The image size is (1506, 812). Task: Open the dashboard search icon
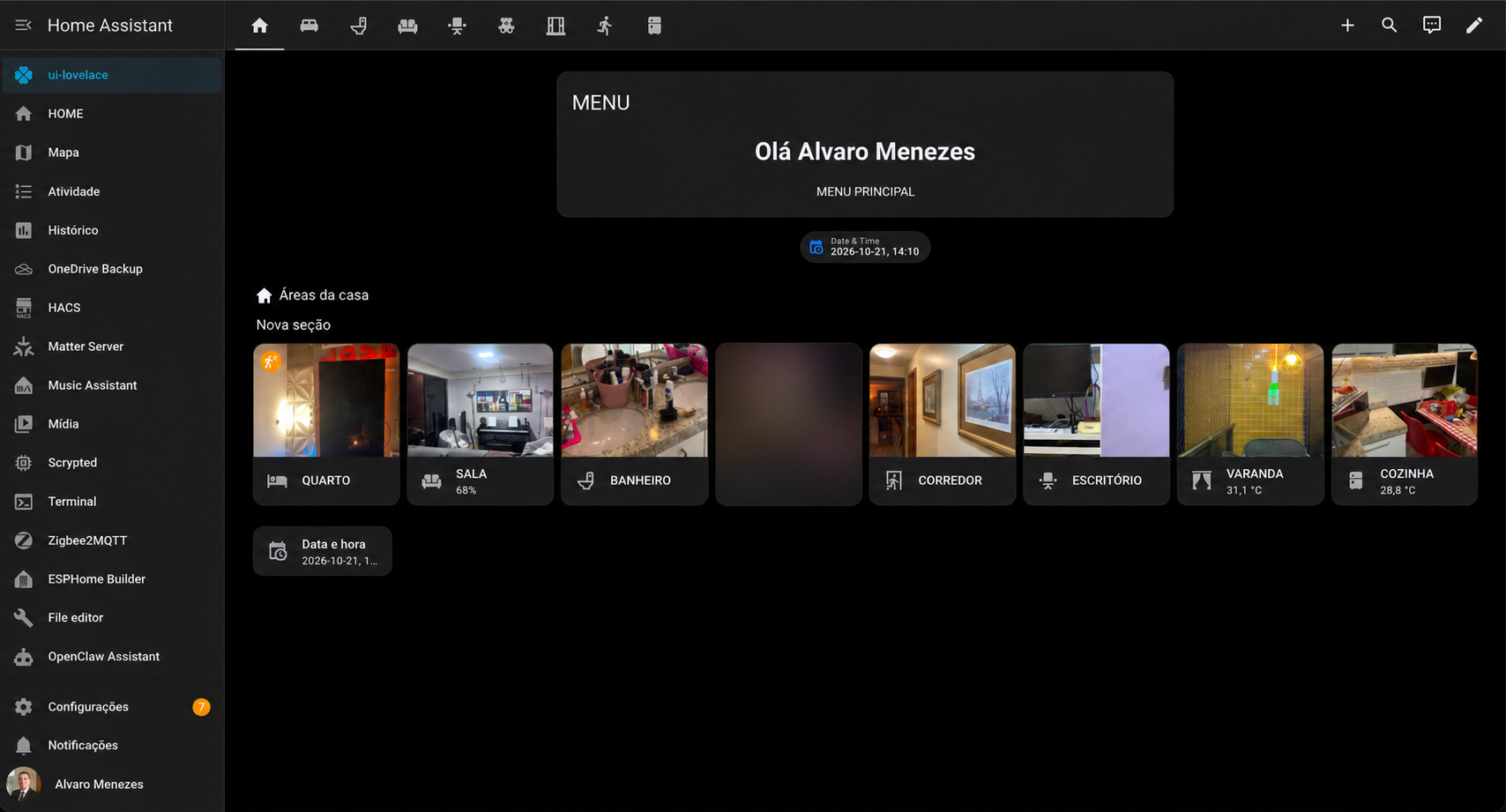[x=1390, y=26]
